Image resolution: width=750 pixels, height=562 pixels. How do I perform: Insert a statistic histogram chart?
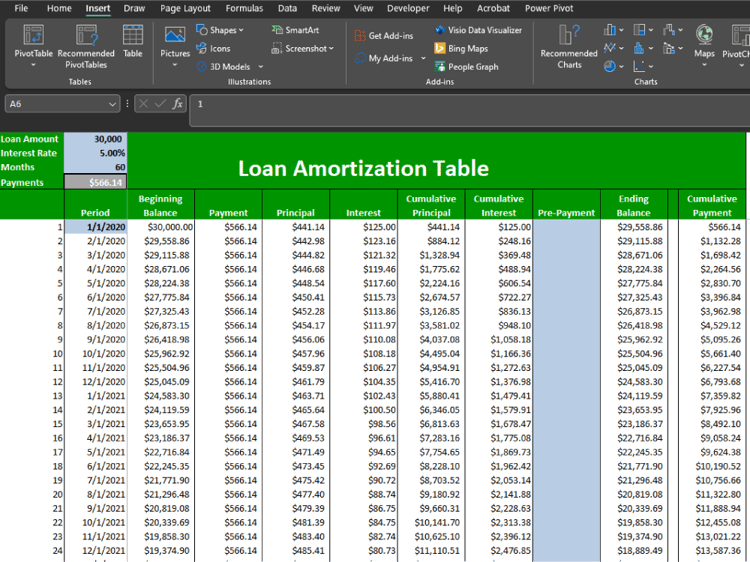coord(639,48)
